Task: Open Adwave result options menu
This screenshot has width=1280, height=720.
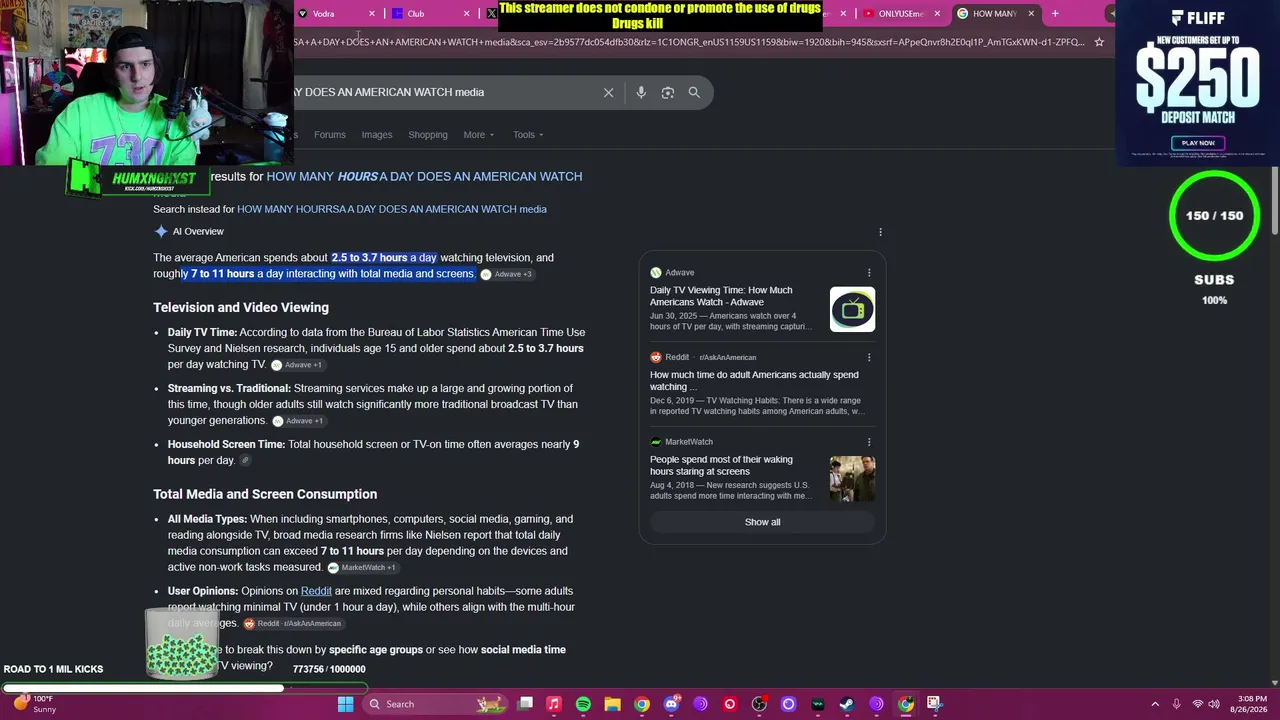Action: [869, 272]
